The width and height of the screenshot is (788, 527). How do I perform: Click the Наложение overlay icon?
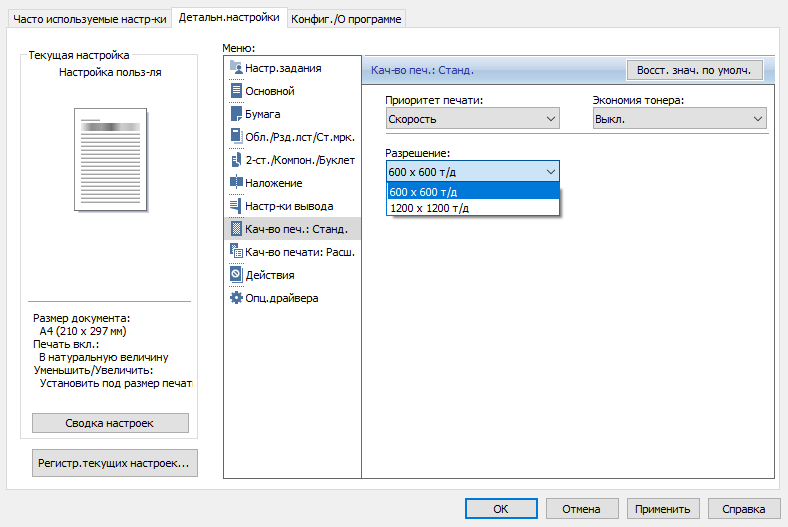click(237, 183)
